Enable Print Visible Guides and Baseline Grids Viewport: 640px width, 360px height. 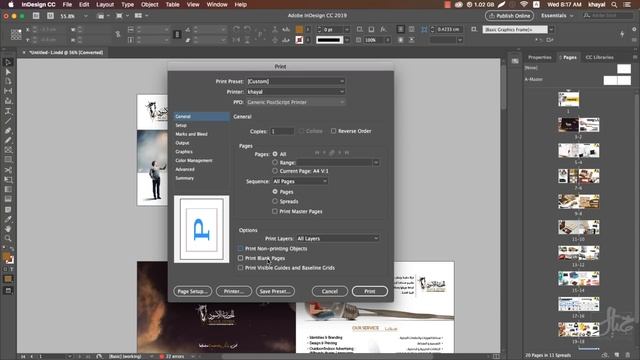(240, 268)
